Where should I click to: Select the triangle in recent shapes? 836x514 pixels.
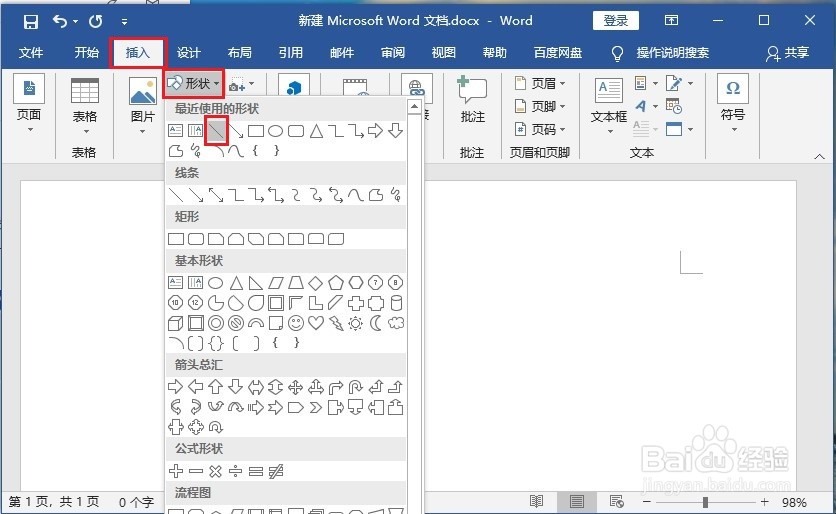(316, 130)
